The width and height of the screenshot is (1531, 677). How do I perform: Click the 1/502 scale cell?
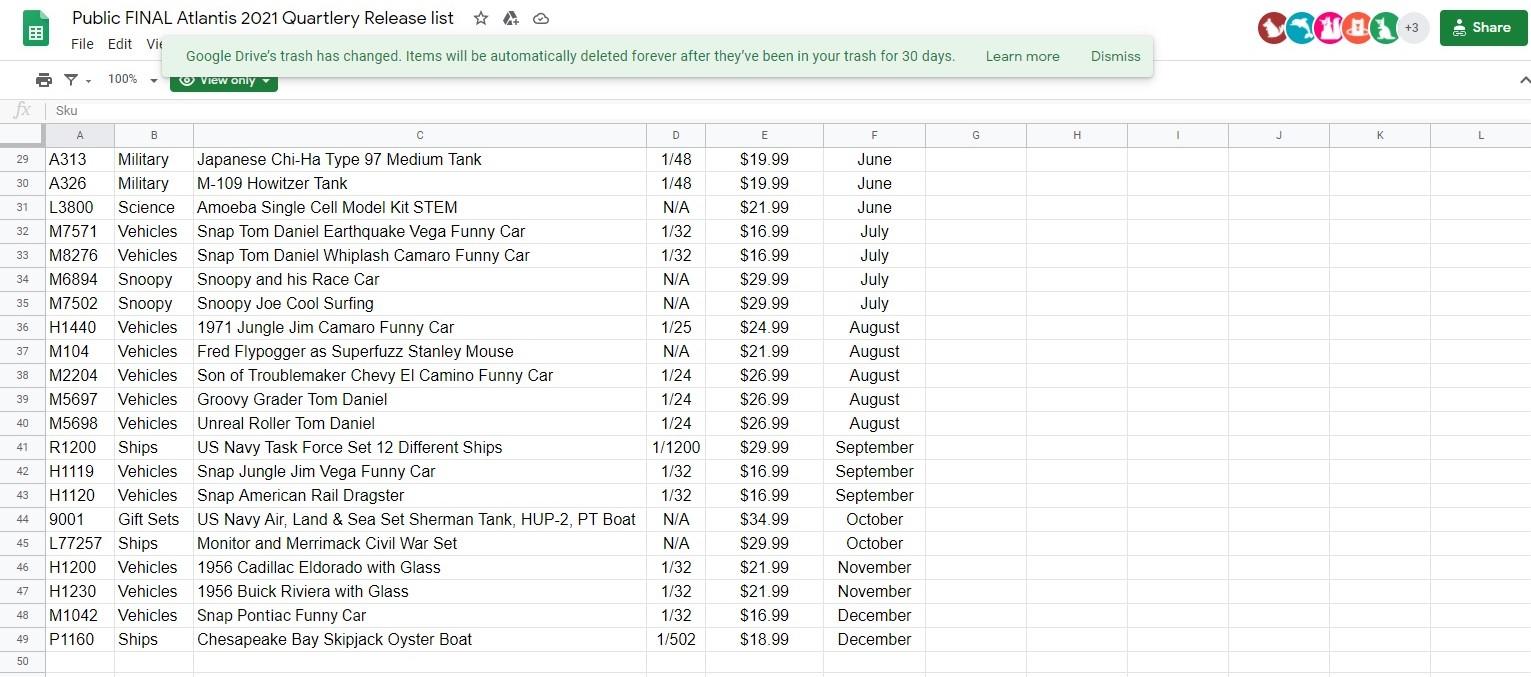(676, 640)
